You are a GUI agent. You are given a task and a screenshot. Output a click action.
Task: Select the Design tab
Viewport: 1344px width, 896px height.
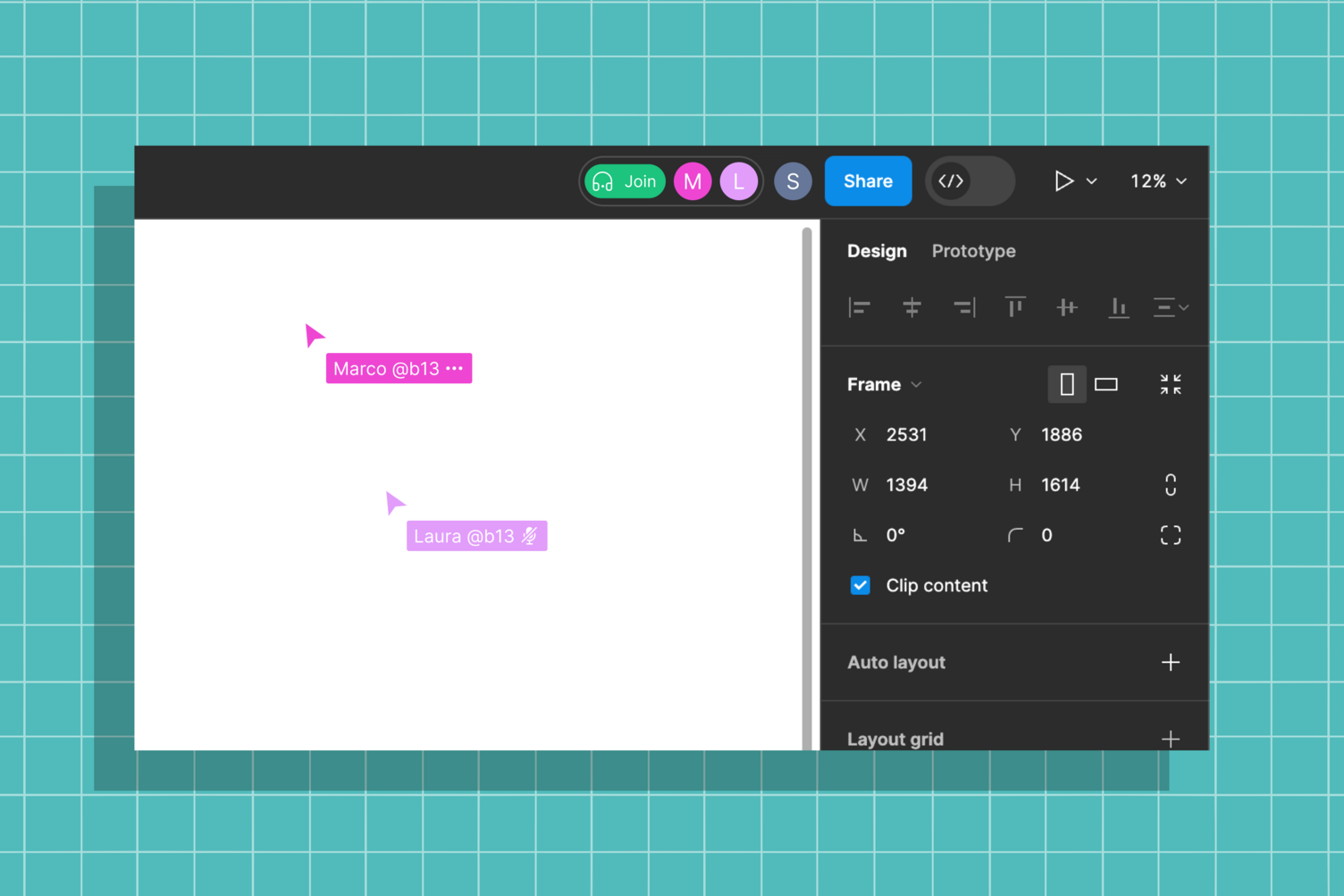tap(877, 251)
